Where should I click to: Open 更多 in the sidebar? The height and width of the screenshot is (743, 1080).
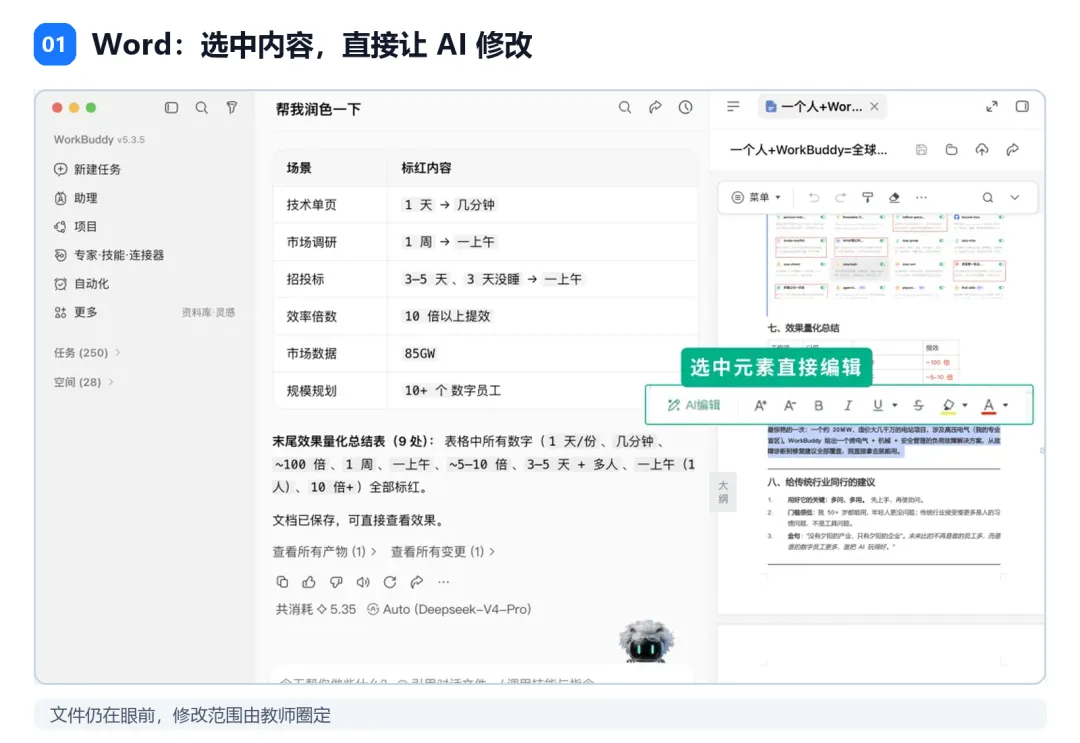(76, 313)
